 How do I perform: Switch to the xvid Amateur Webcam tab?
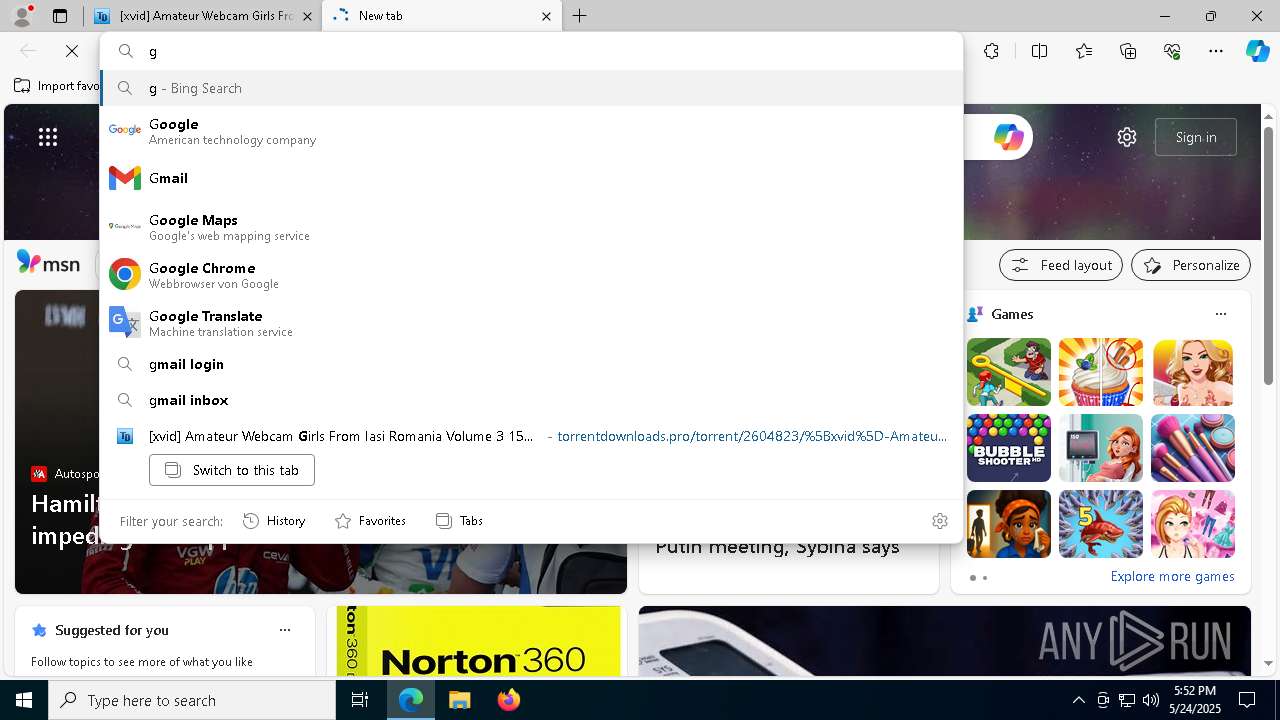pos(203,16)
